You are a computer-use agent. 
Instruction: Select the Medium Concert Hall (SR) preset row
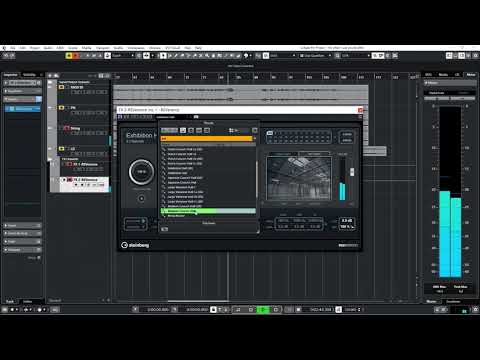[208, 206]
